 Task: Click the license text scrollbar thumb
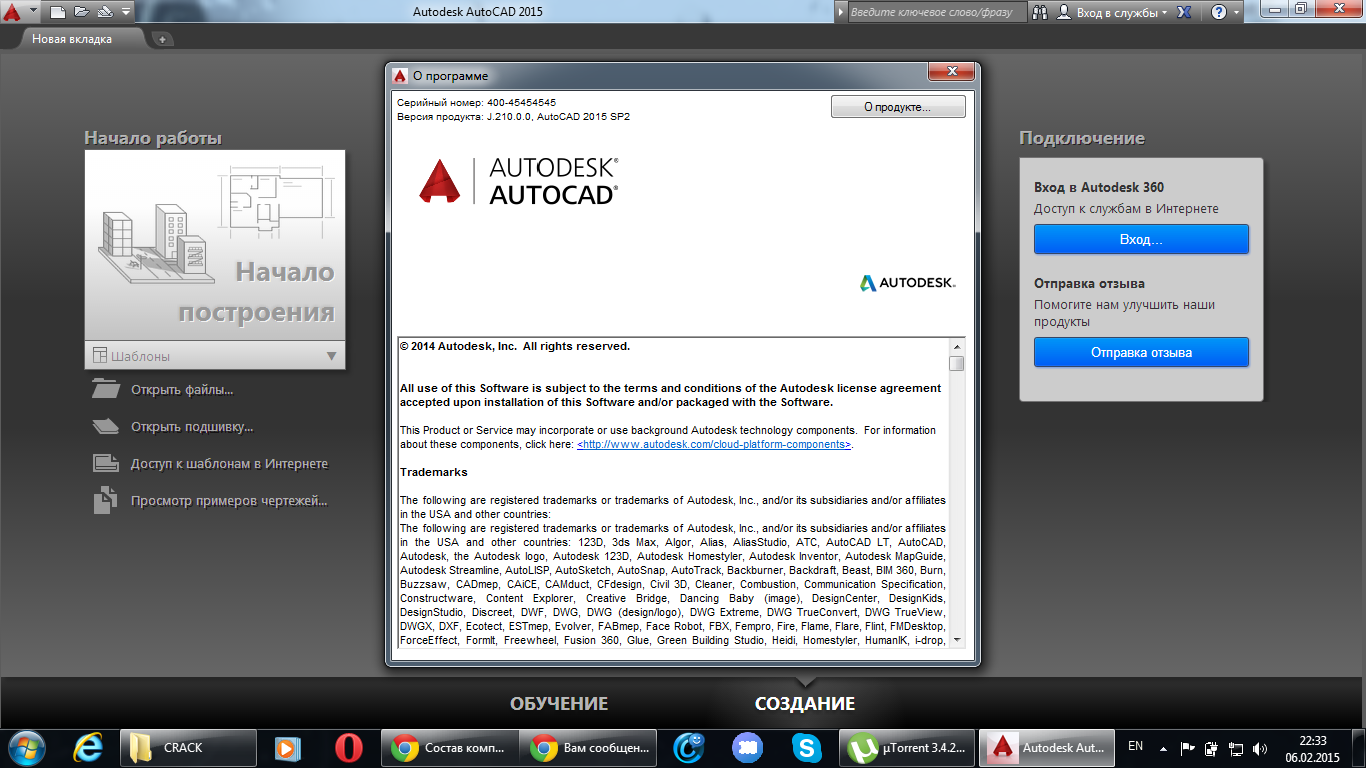[957, 363]
